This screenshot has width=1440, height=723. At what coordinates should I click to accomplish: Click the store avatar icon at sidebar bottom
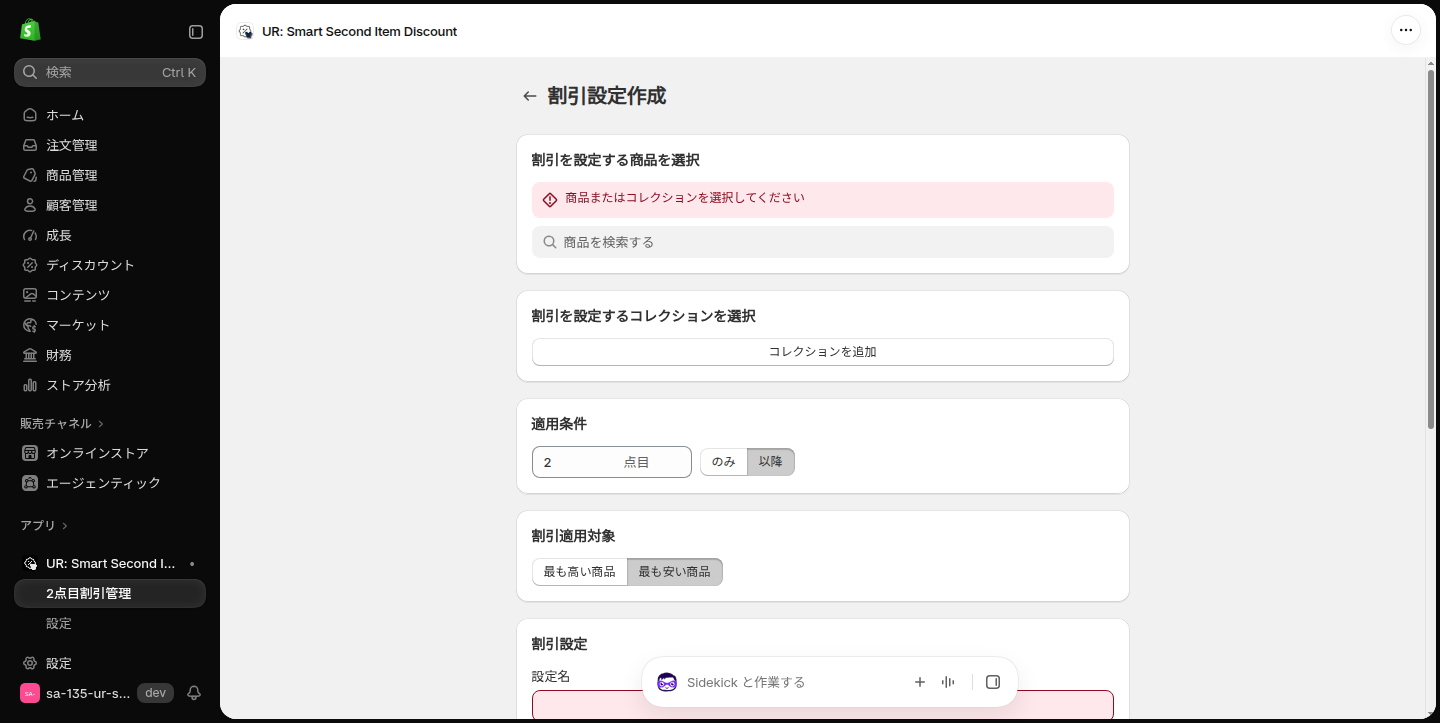click(x=30, y=693)
